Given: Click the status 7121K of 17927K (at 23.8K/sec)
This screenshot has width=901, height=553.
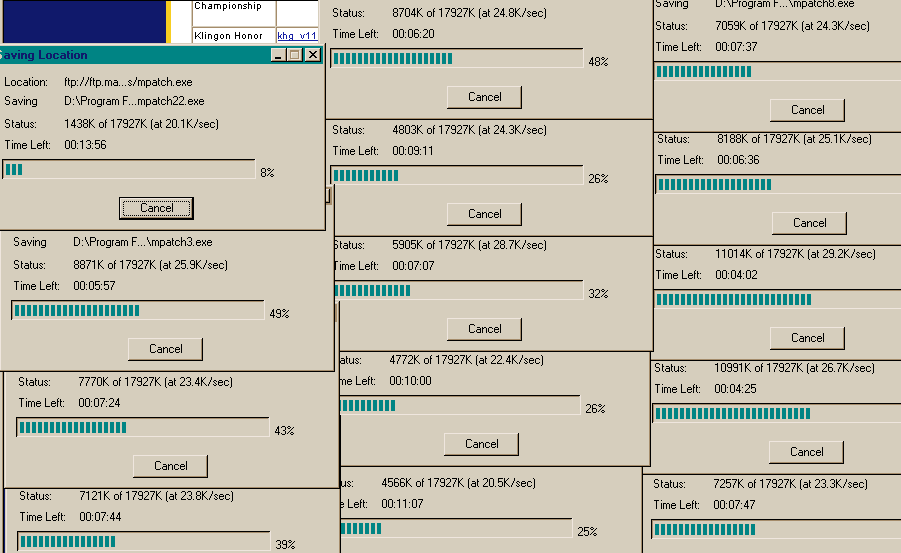Looking at the screenshot, I should click(156, 496).
